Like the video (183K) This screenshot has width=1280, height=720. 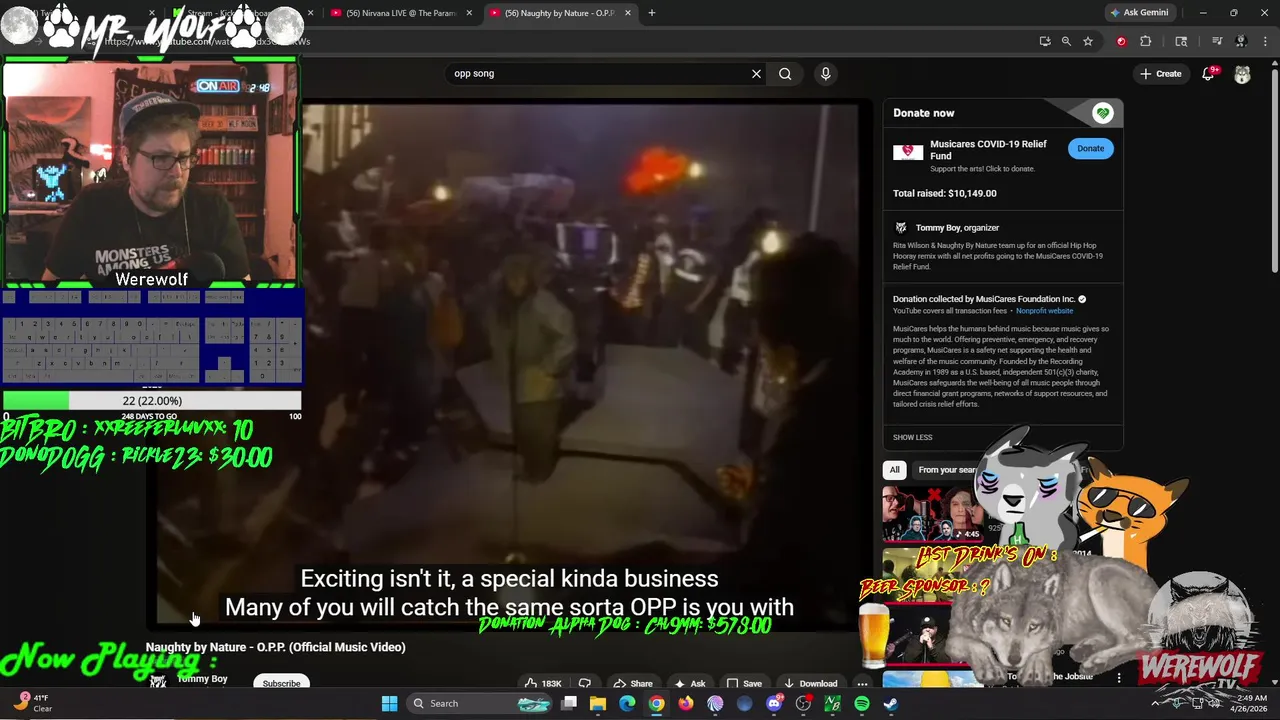click(545, 684)
